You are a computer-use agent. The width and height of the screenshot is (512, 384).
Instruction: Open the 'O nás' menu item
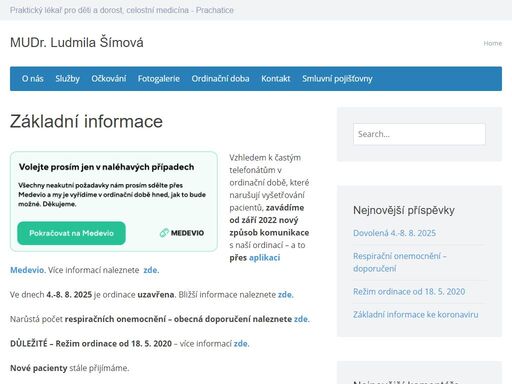tap(33, 79)
